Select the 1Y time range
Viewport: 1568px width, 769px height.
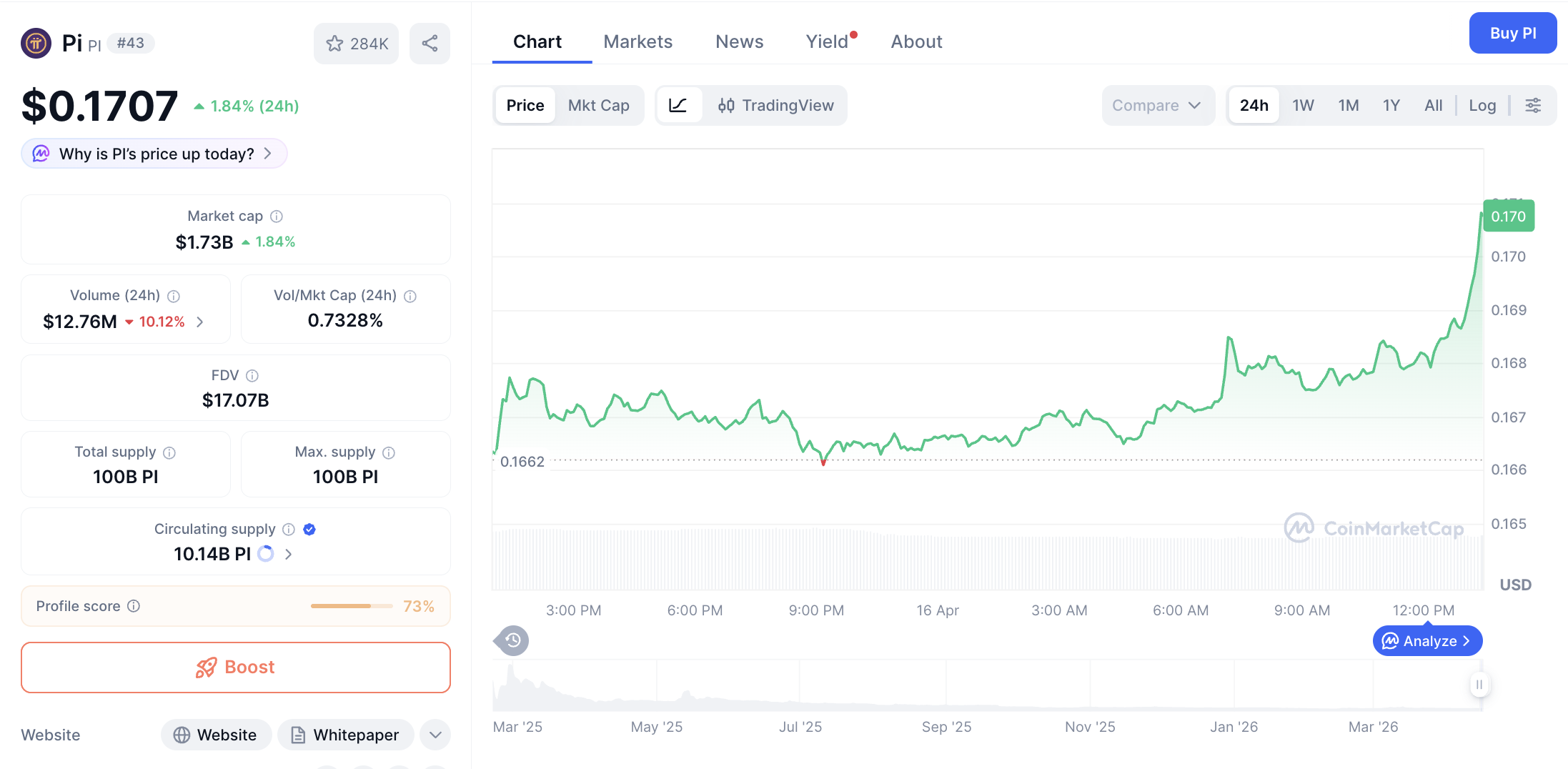(1391, 105)
